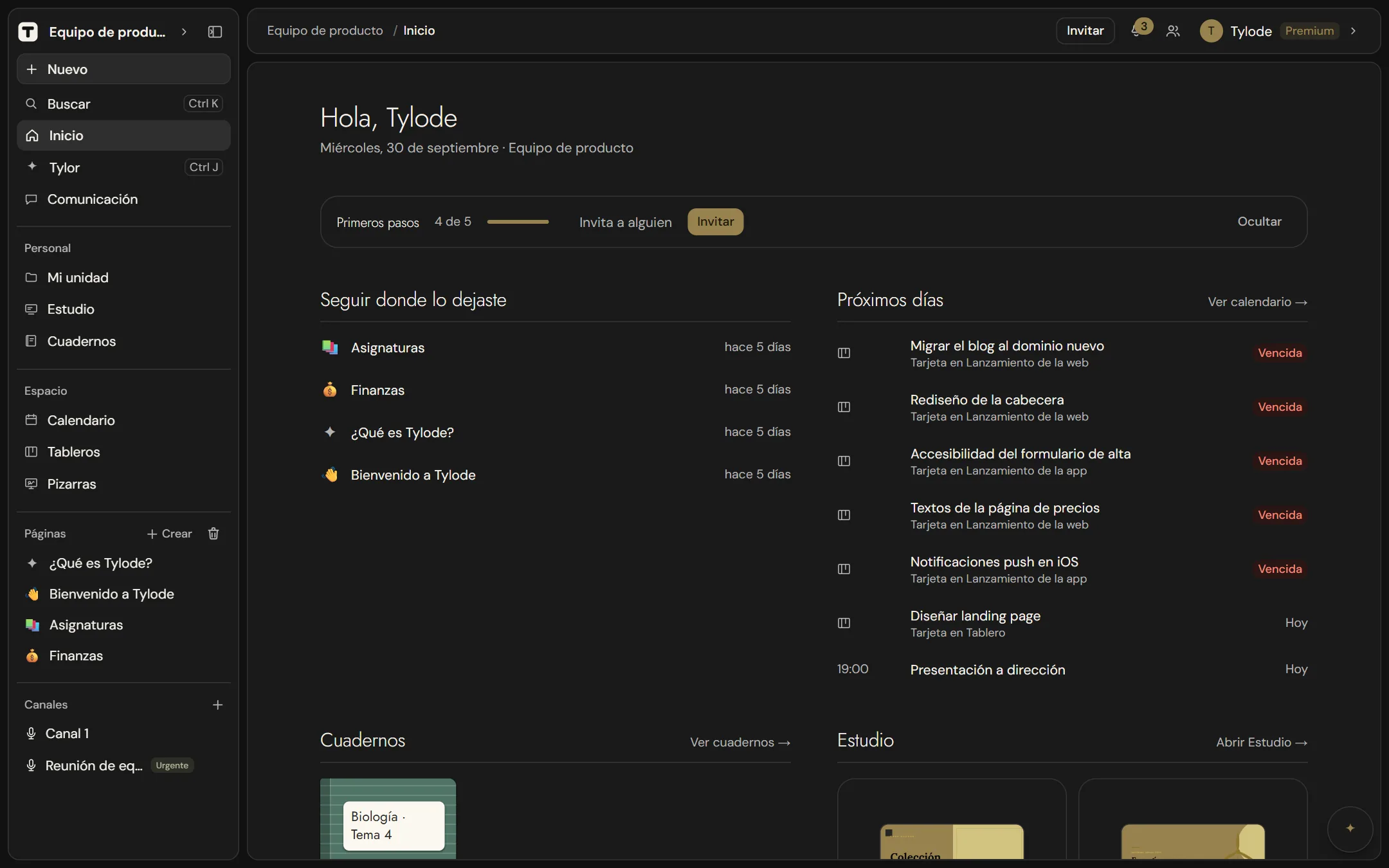The height and width of the screenshot is (868, 1389).
Task: Open the floating Tylor assistant sparkle button
Action: tap(1350, 829)
